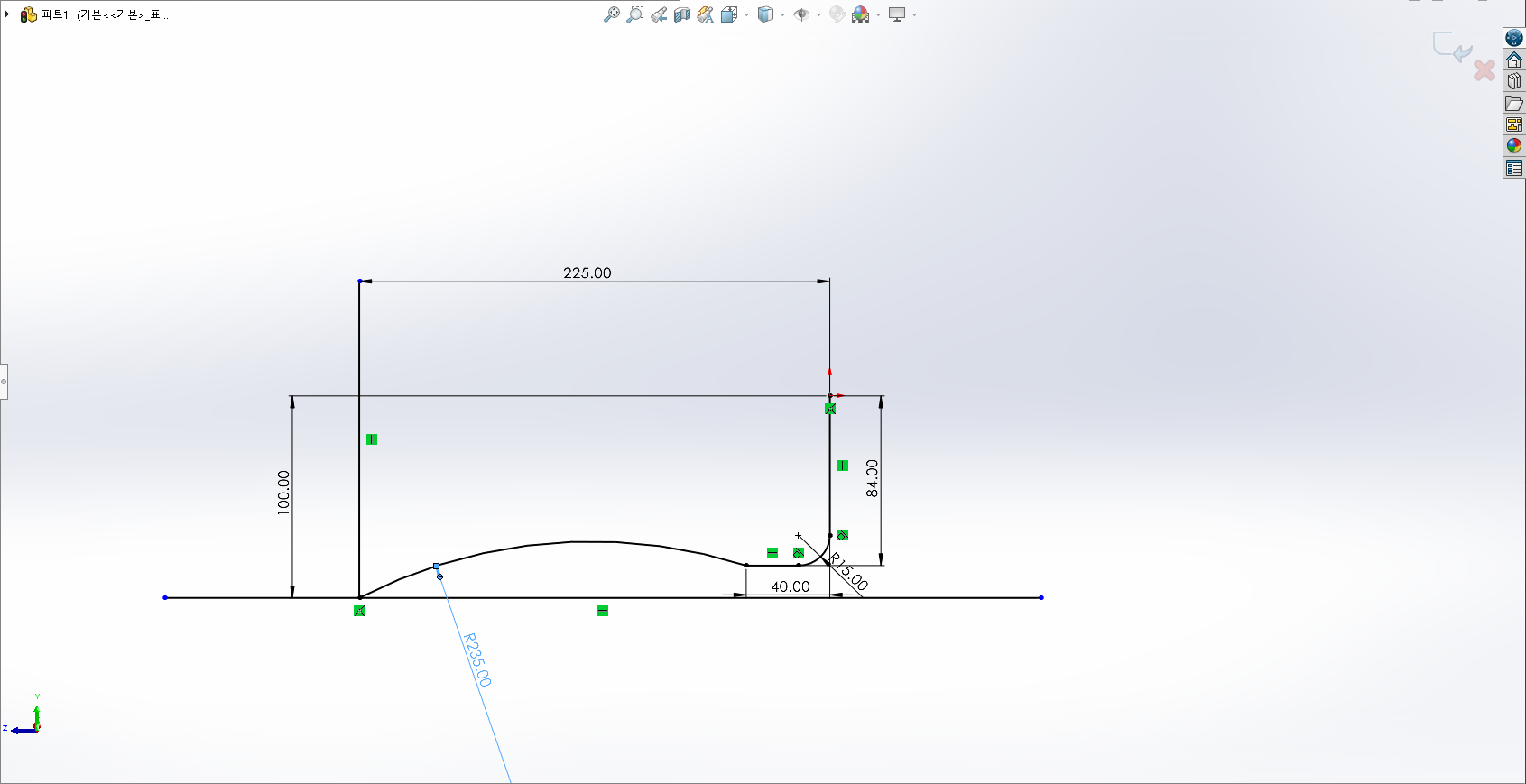Select the Zoom to Area tool
Image resolution: width=1526 pixels, height=784 pixels.
(x=635, y=14)
